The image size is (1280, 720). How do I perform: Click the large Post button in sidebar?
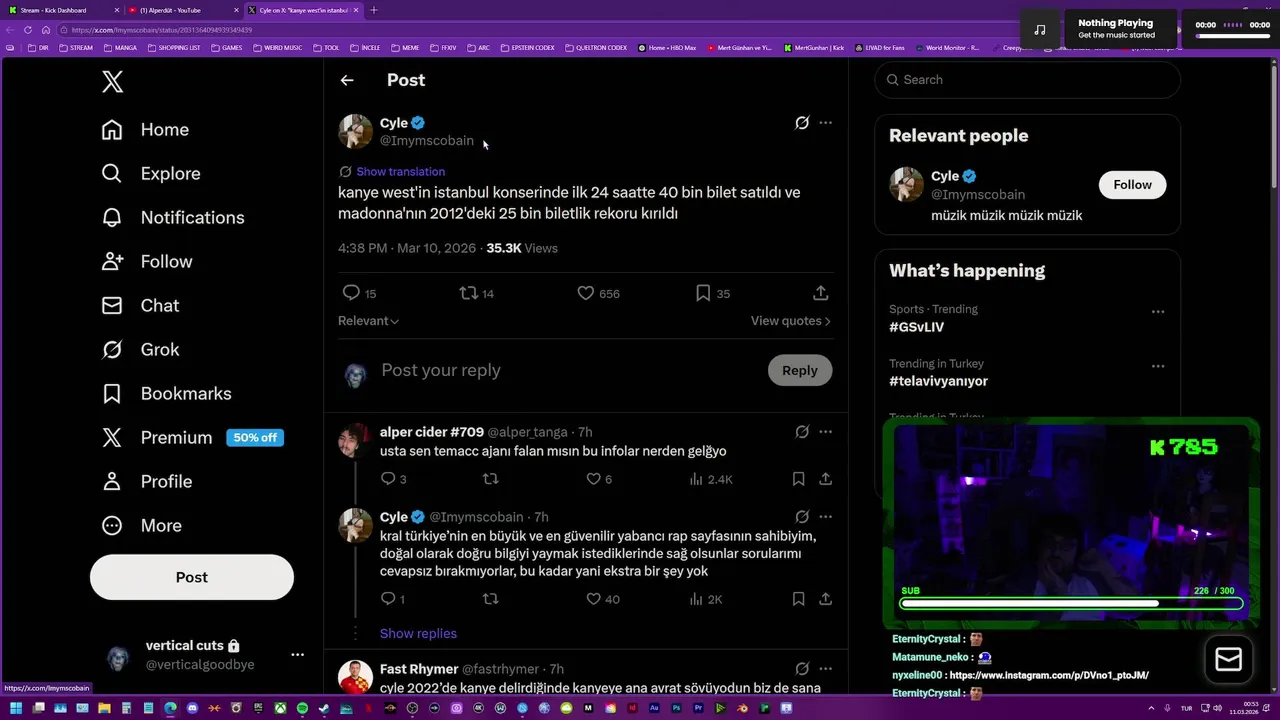(192, 577)
